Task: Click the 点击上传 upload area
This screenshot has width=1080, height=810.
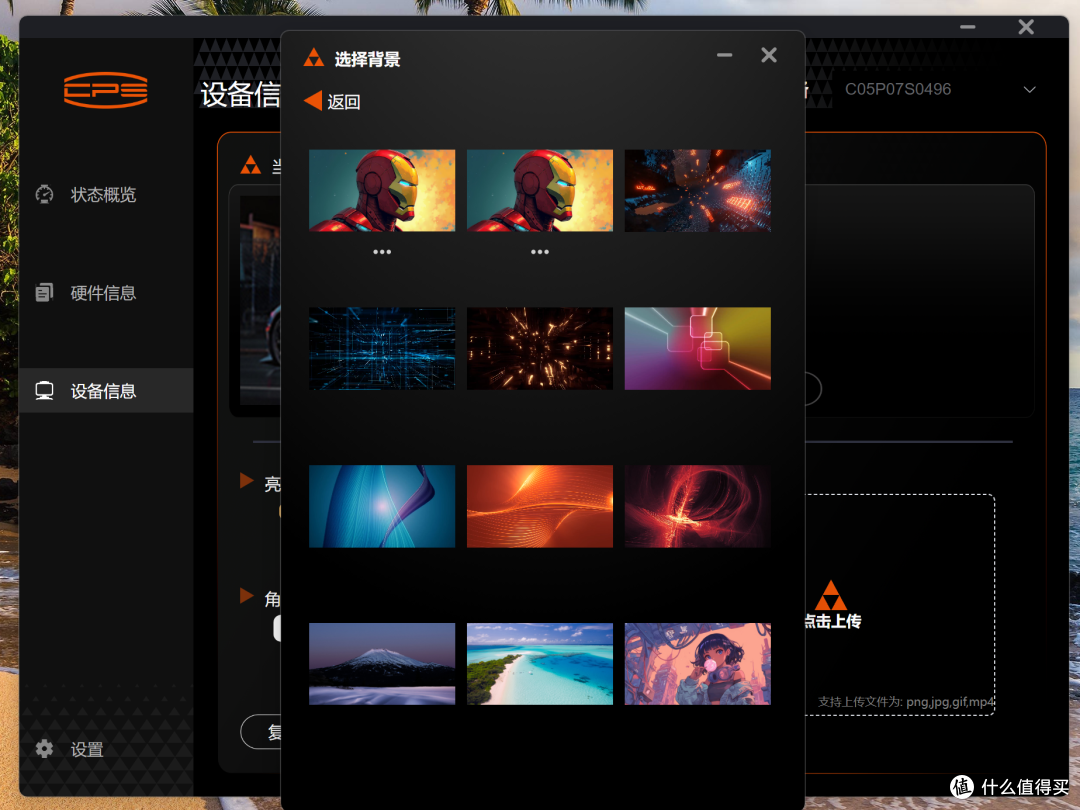Action: pyautogui.click(x=900, y=605)
